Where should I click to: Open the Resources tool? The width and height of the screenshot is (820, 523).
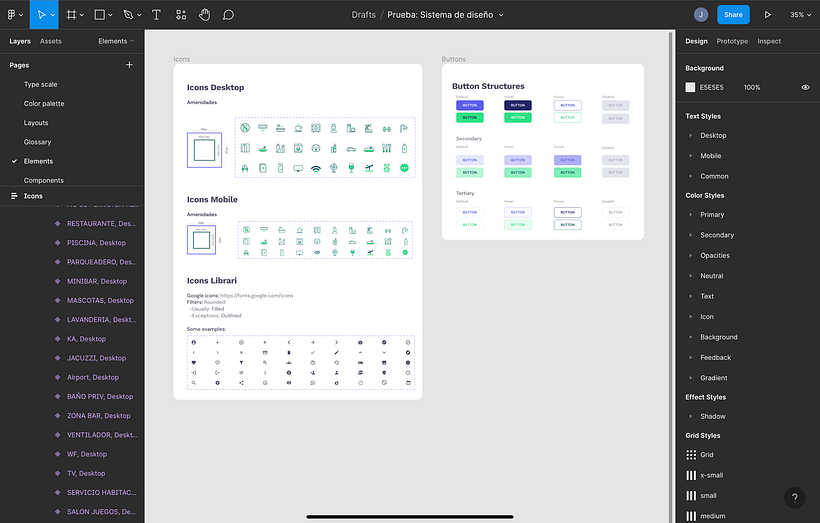point(181,15)
